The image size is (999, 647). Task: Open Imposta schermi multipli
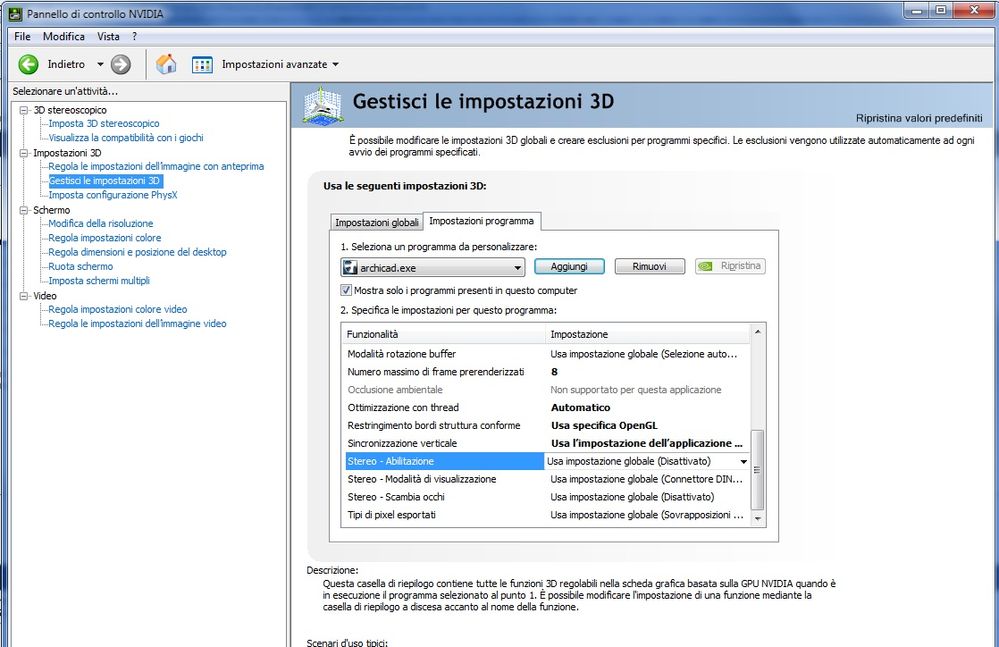point(99,280)
